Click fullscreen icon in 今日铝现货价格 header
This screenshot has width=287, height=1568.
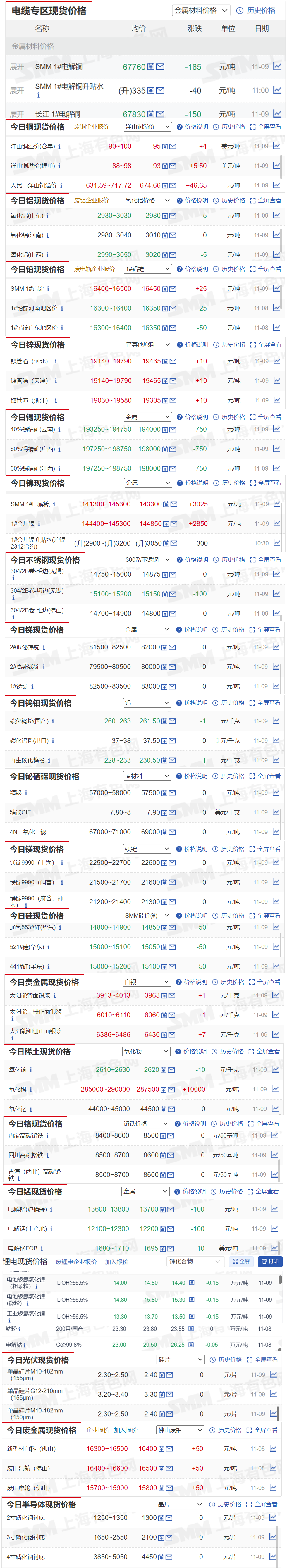pos(253,200)
